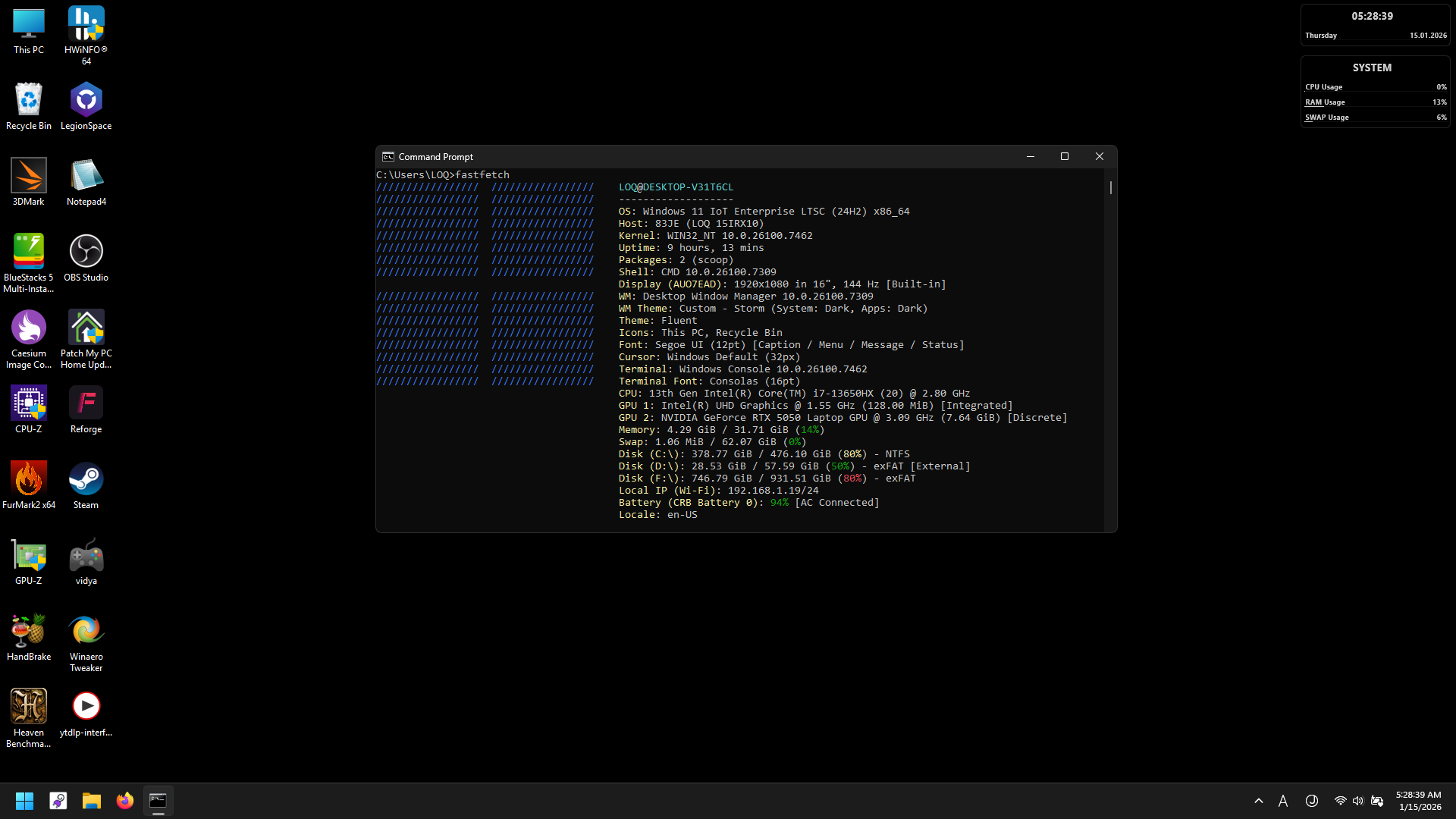Launch Firefox from the taskbar
The width and height of the screenshot is (1456, 819).
(x=125, y=801)
